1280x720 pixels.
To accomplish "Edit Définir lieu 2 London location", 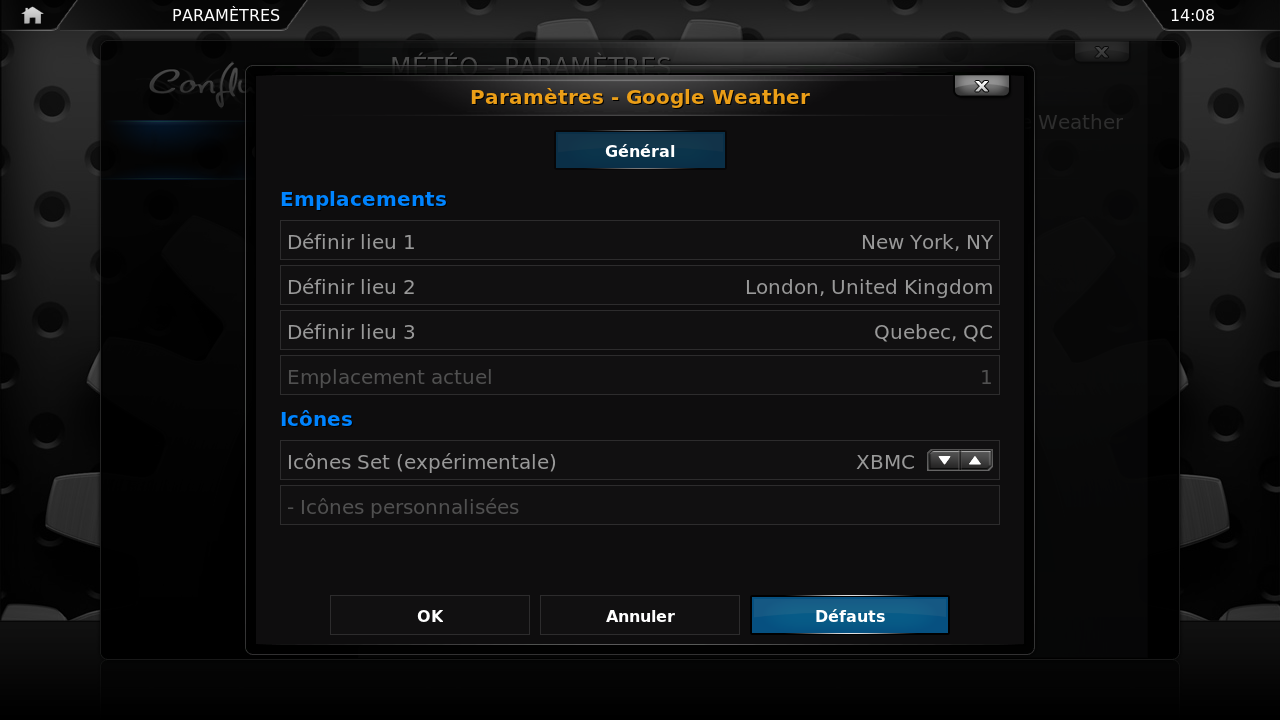I will (640, 286).
